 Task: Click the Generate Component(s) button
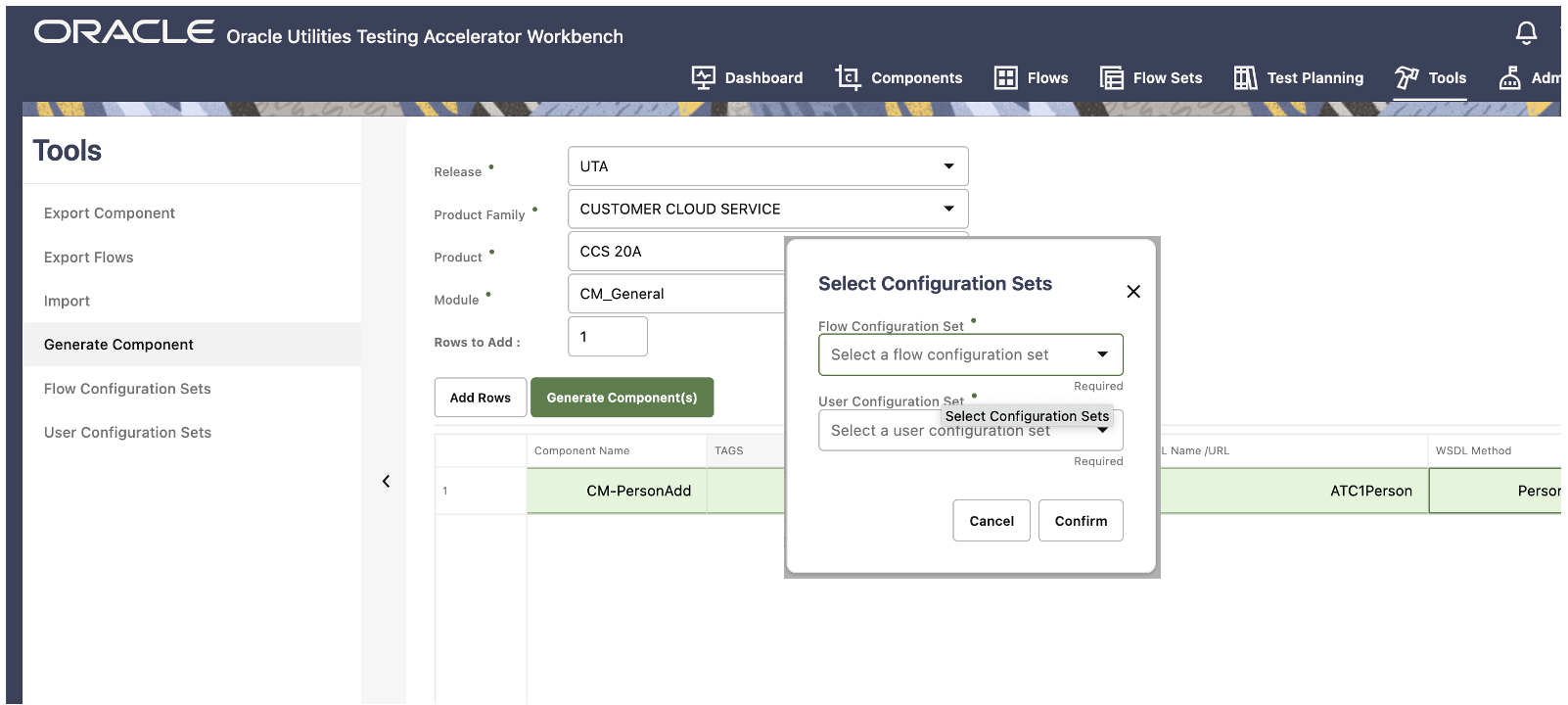622,398
